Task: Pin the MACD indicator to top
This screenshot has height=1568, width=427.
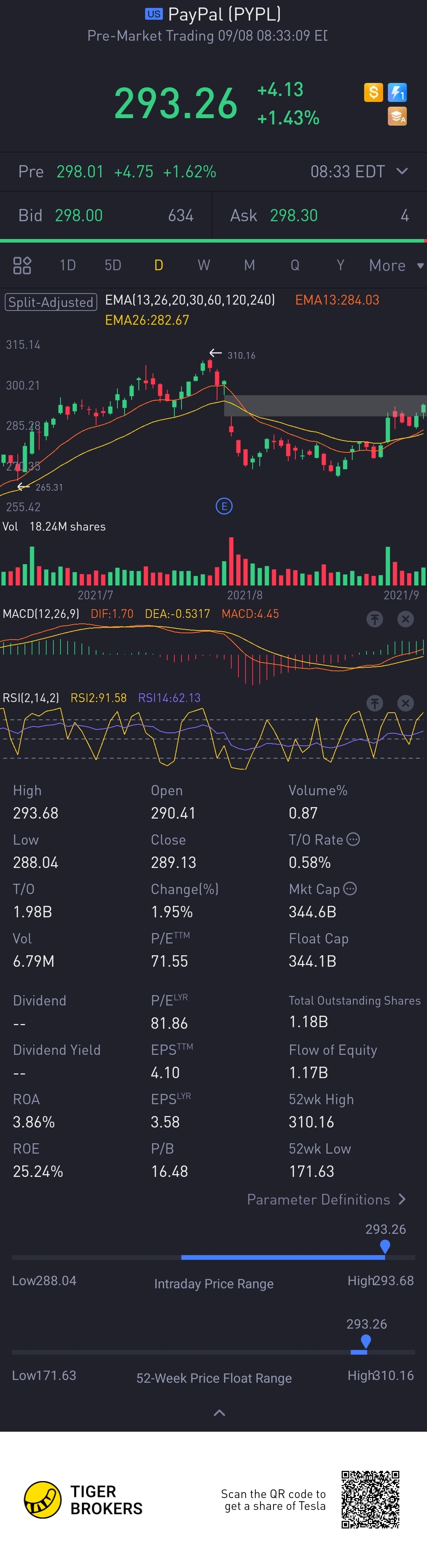Action: [x=375, y=619]
